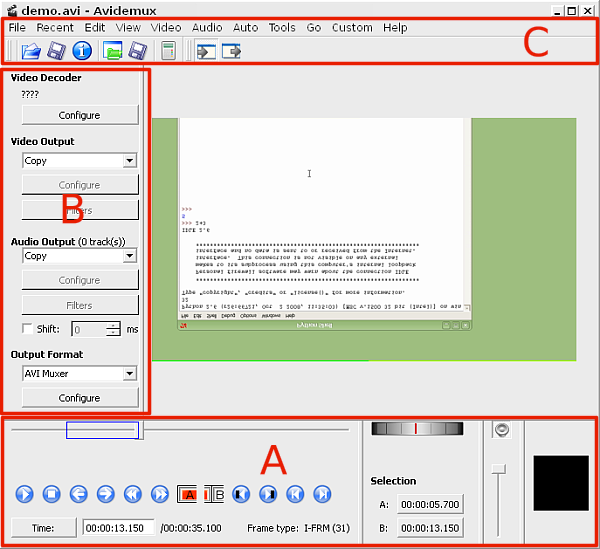Image resolution: width=600 pixels, height=549 pixels.
Task: Click the current time input field
Action: (x=118, y=528)
